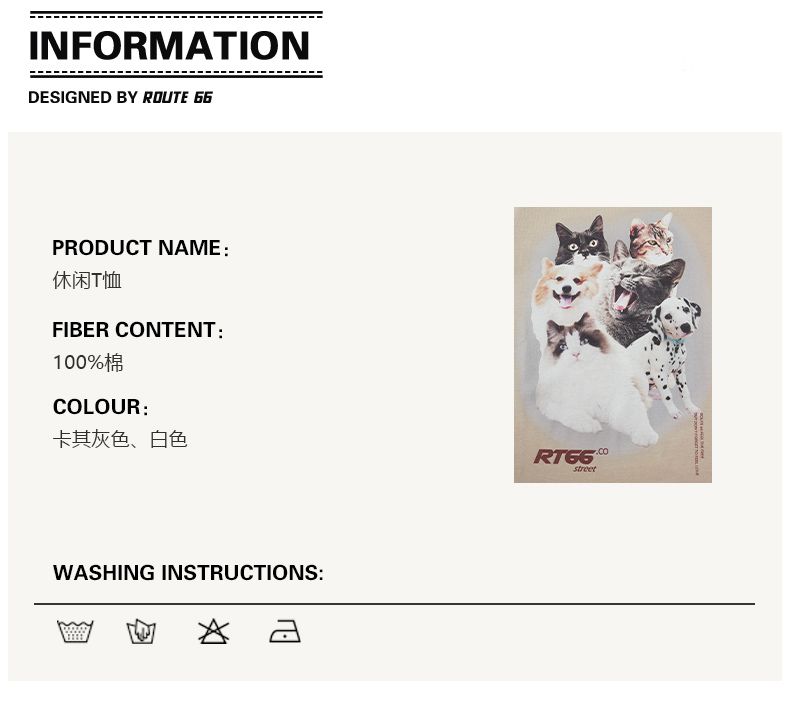Screen dimensions: 790x705
Task: Click the FIBER CONTENT label
Action: (137, 330)
